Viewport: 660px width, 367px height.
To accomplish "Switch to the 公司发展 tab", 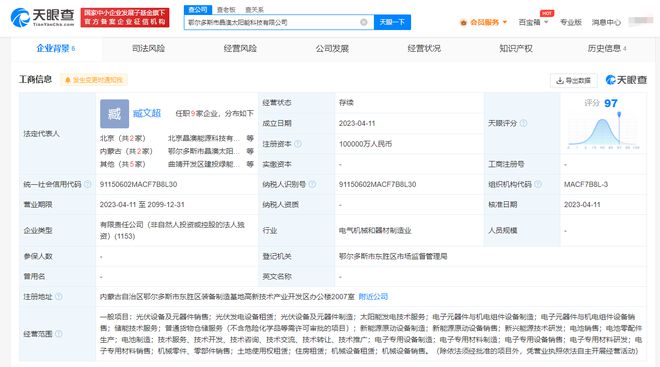I will point(332,49).
